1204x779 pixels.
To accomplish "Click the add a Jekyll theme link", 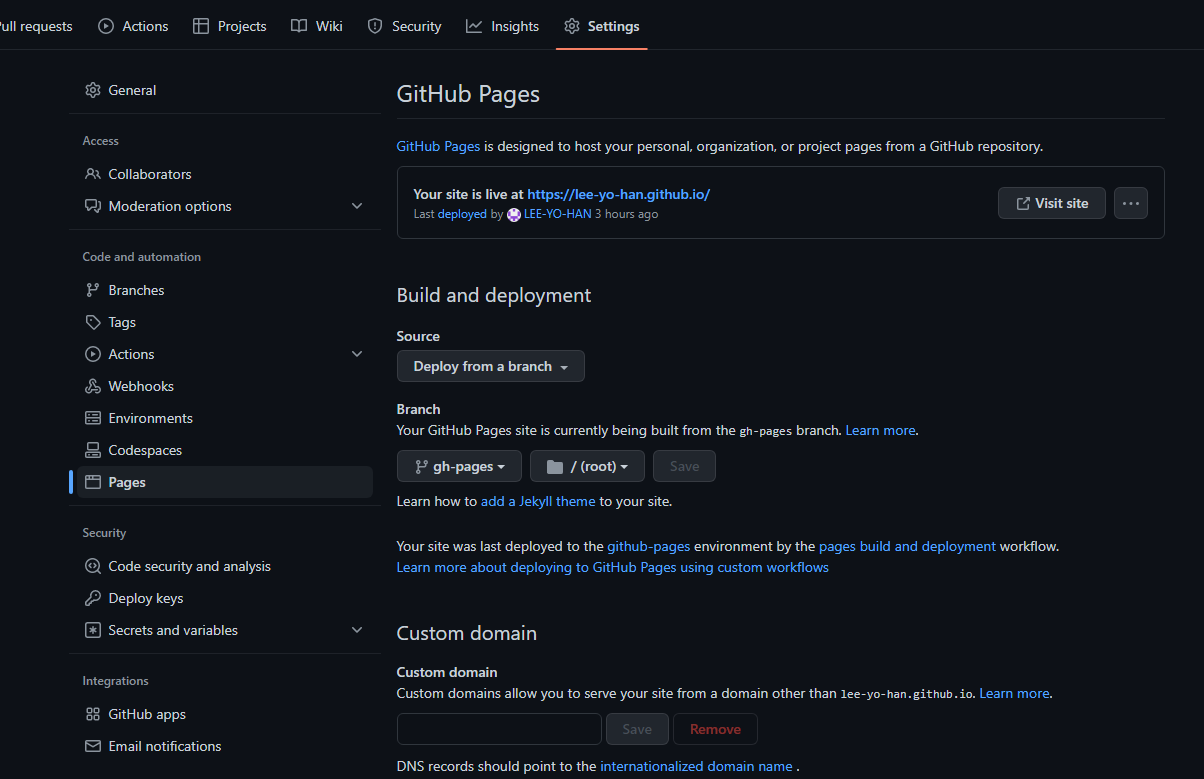I will pyautogui.click(x=538, y=501).
